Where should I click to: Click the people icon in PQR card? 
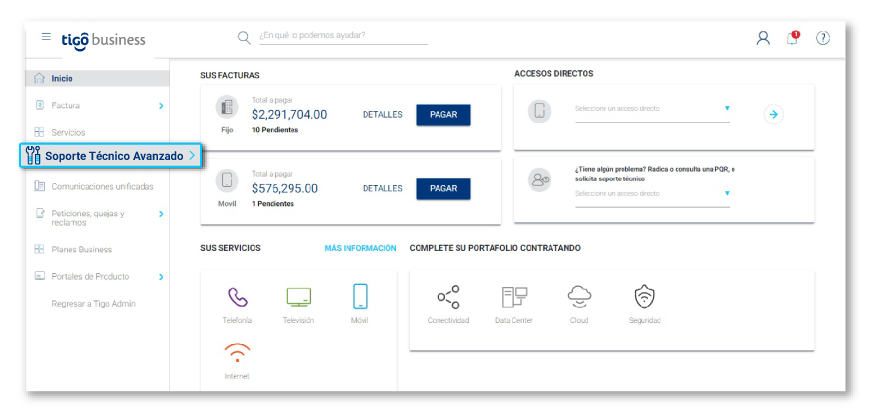tap(539, 180)
